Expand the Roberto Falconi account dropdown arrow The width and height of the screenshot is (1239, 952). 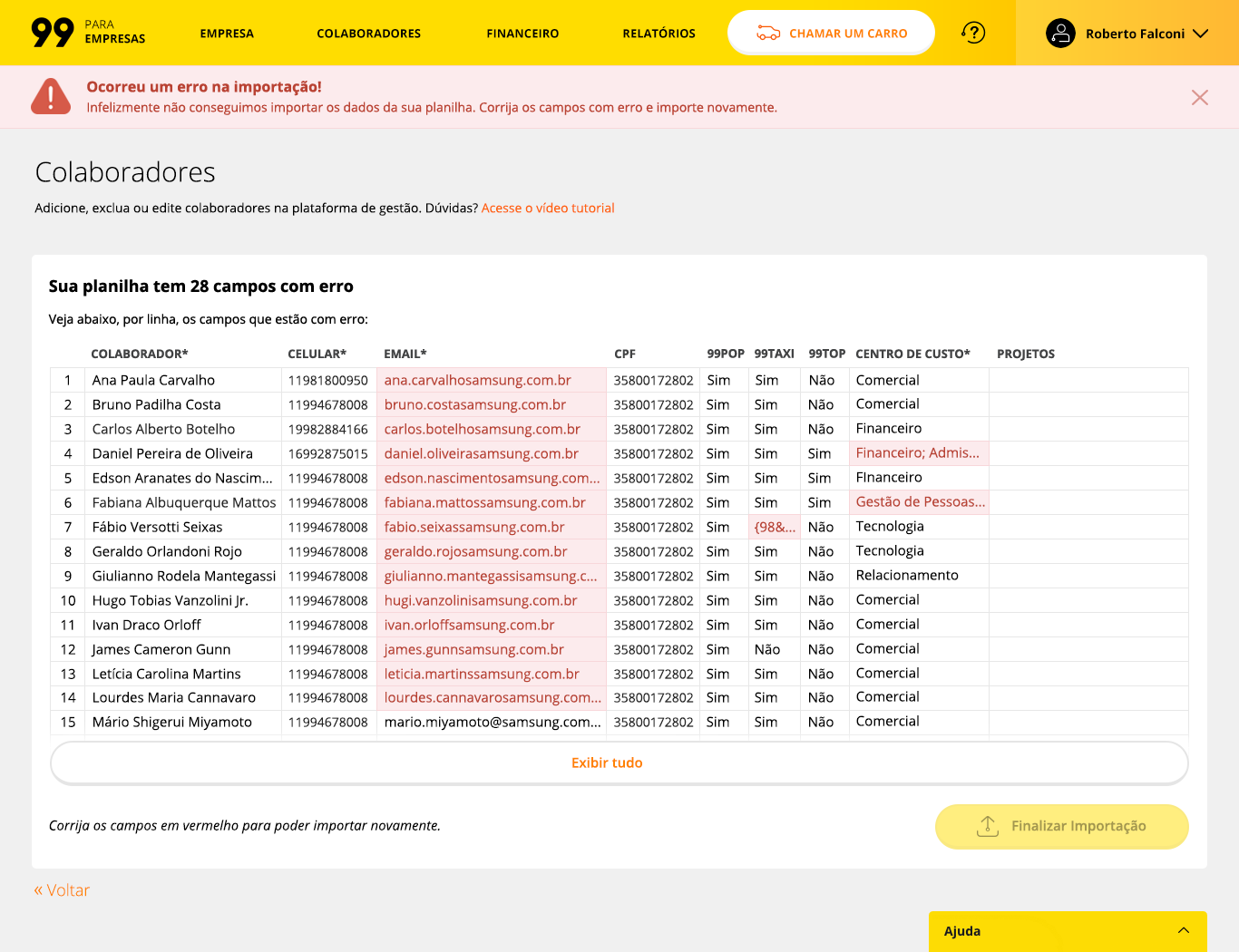(x=1201, y=34)
